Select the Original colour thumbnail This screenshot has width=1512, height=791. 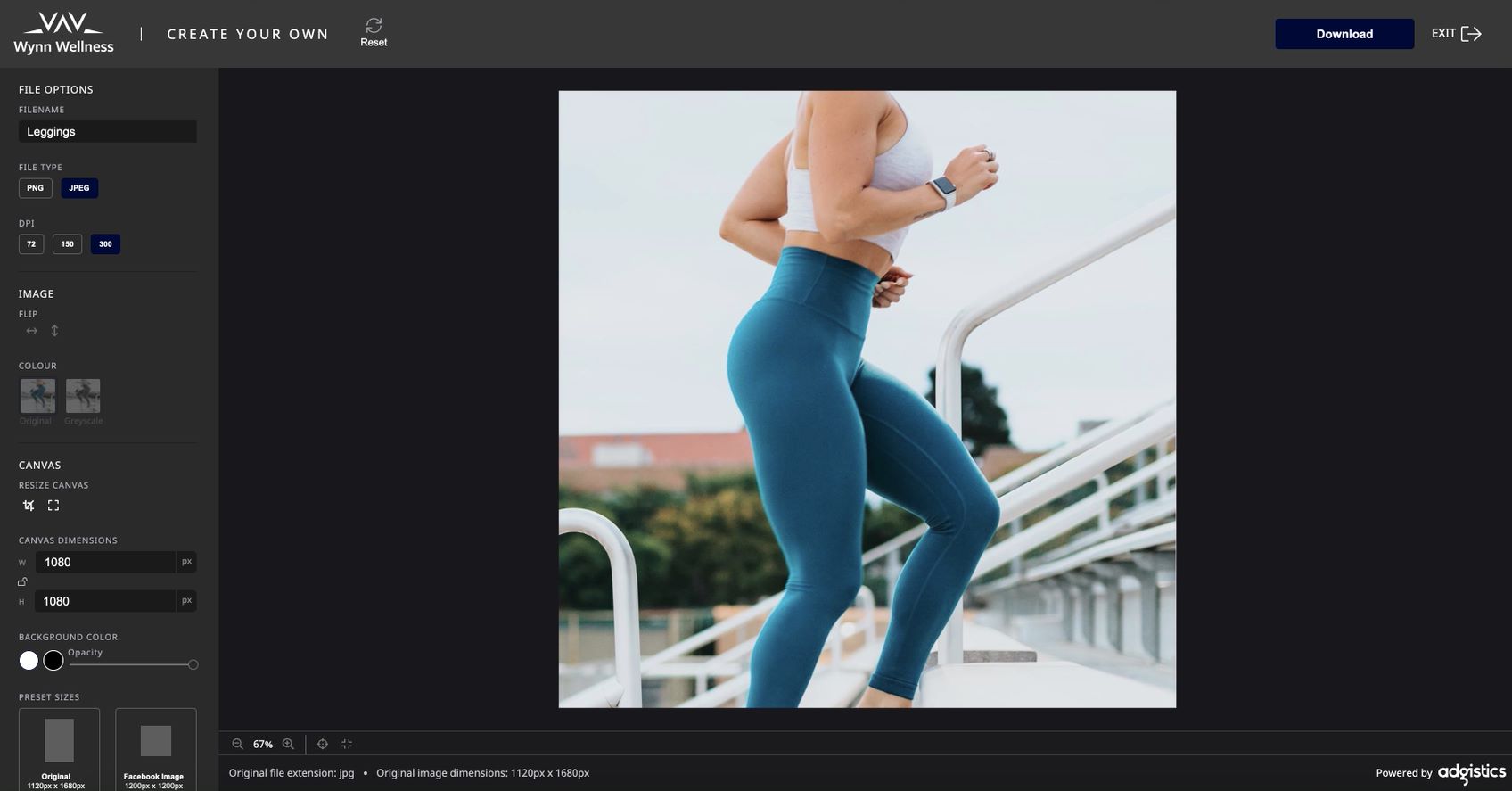[37, 396]
